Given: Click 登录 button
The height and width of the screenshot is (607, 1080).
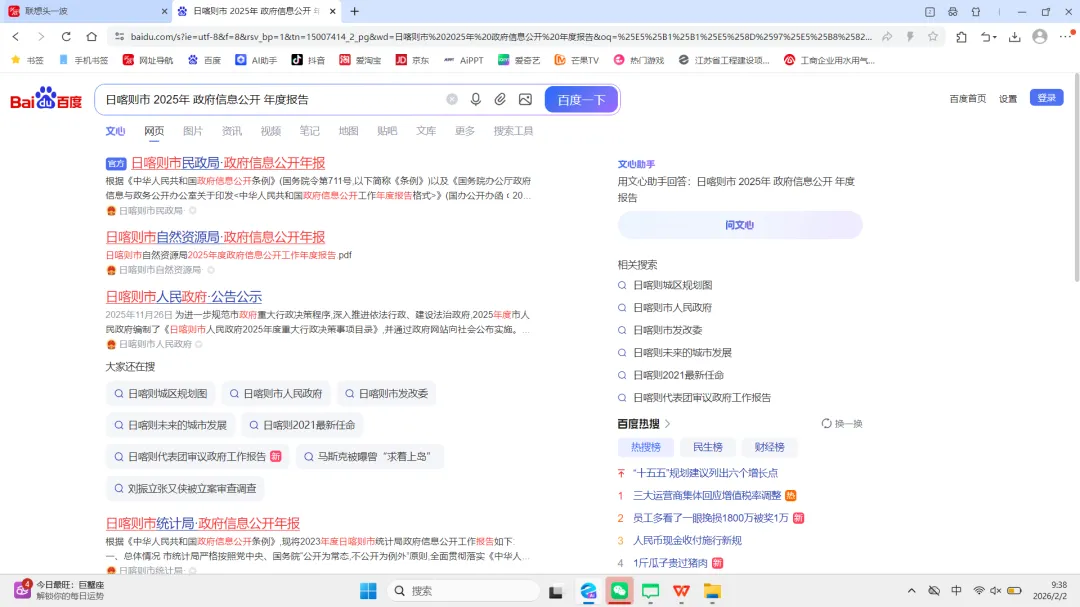Looking at the screenshot, I should 1047,98.
